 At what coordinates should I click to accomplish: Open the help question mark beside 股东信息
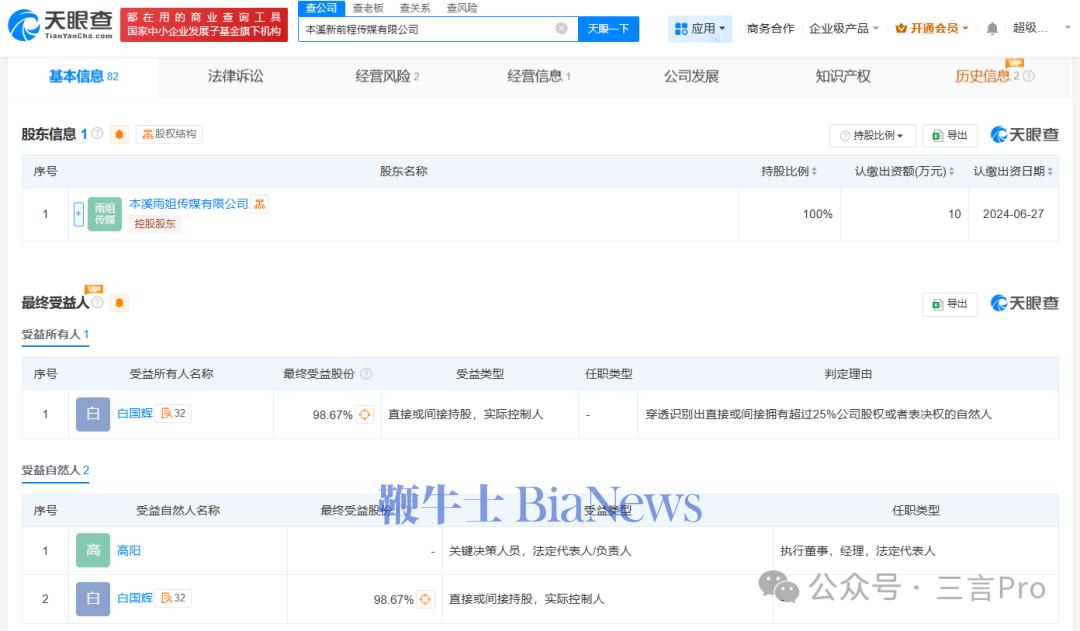[x=98, y=133]
